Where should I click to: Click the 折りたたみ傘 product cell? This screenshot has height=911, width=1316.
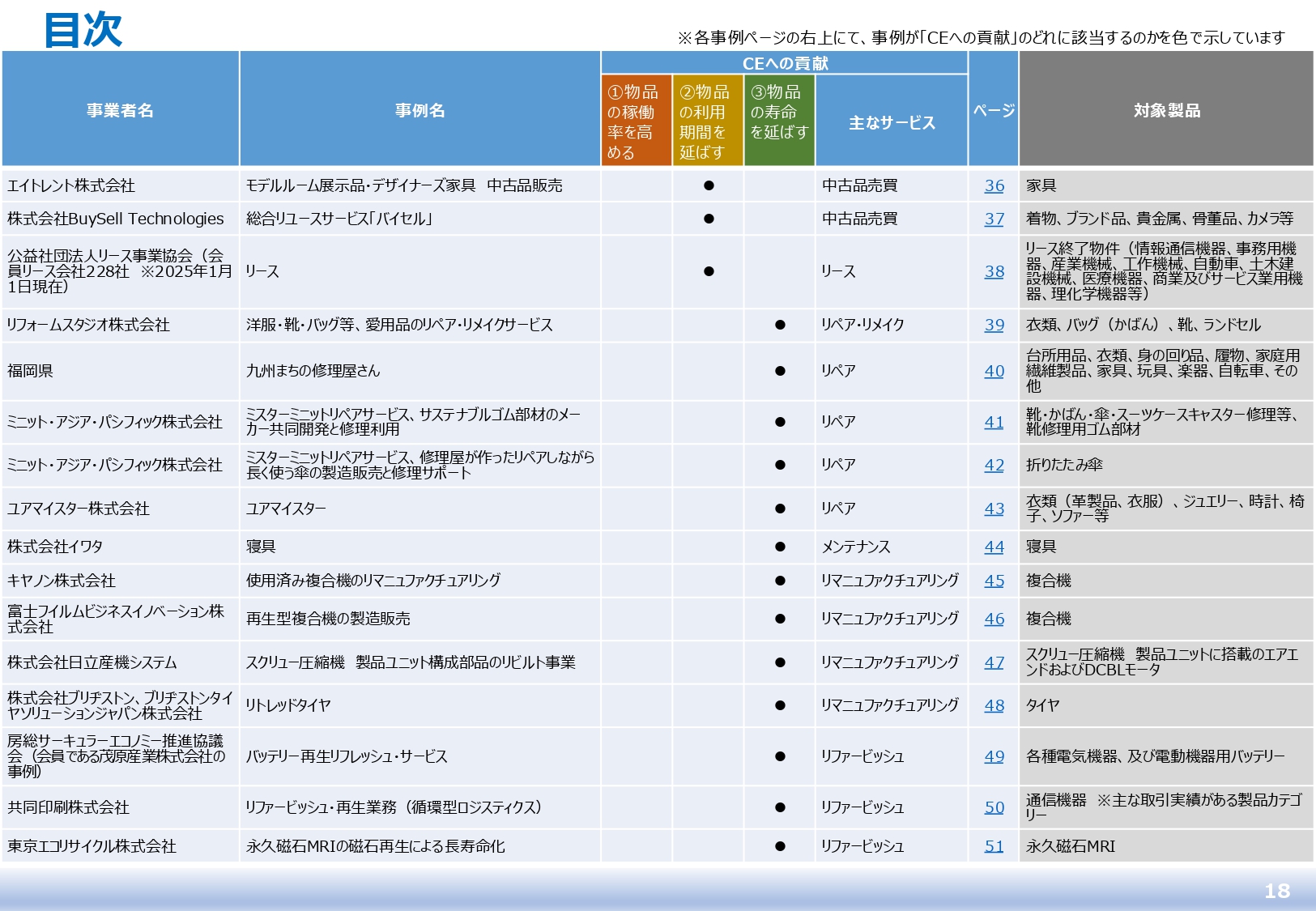coord(1166,465)
